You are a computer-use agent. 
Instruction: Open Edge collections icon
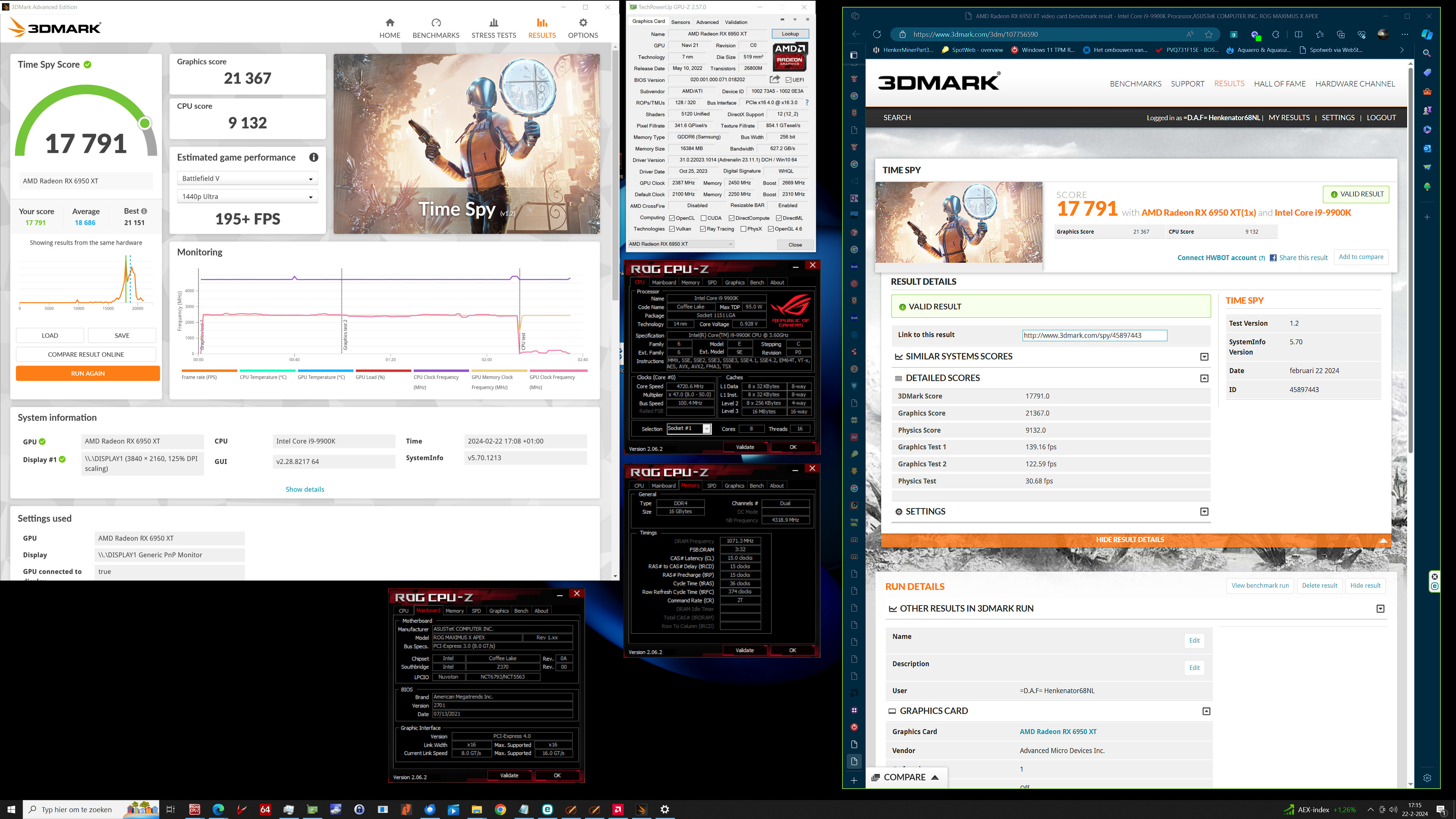(x=1340, y=35)
